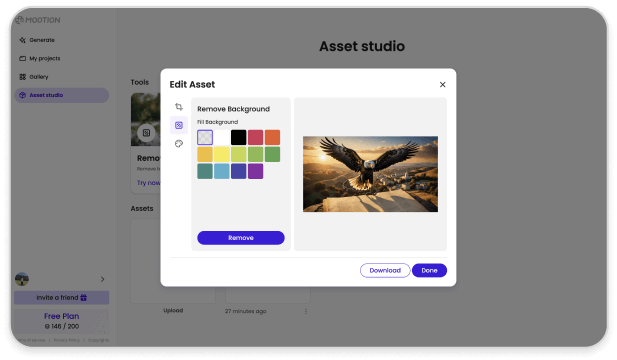
Task: Click Invite a friend button
Action: tap(62, 298)
